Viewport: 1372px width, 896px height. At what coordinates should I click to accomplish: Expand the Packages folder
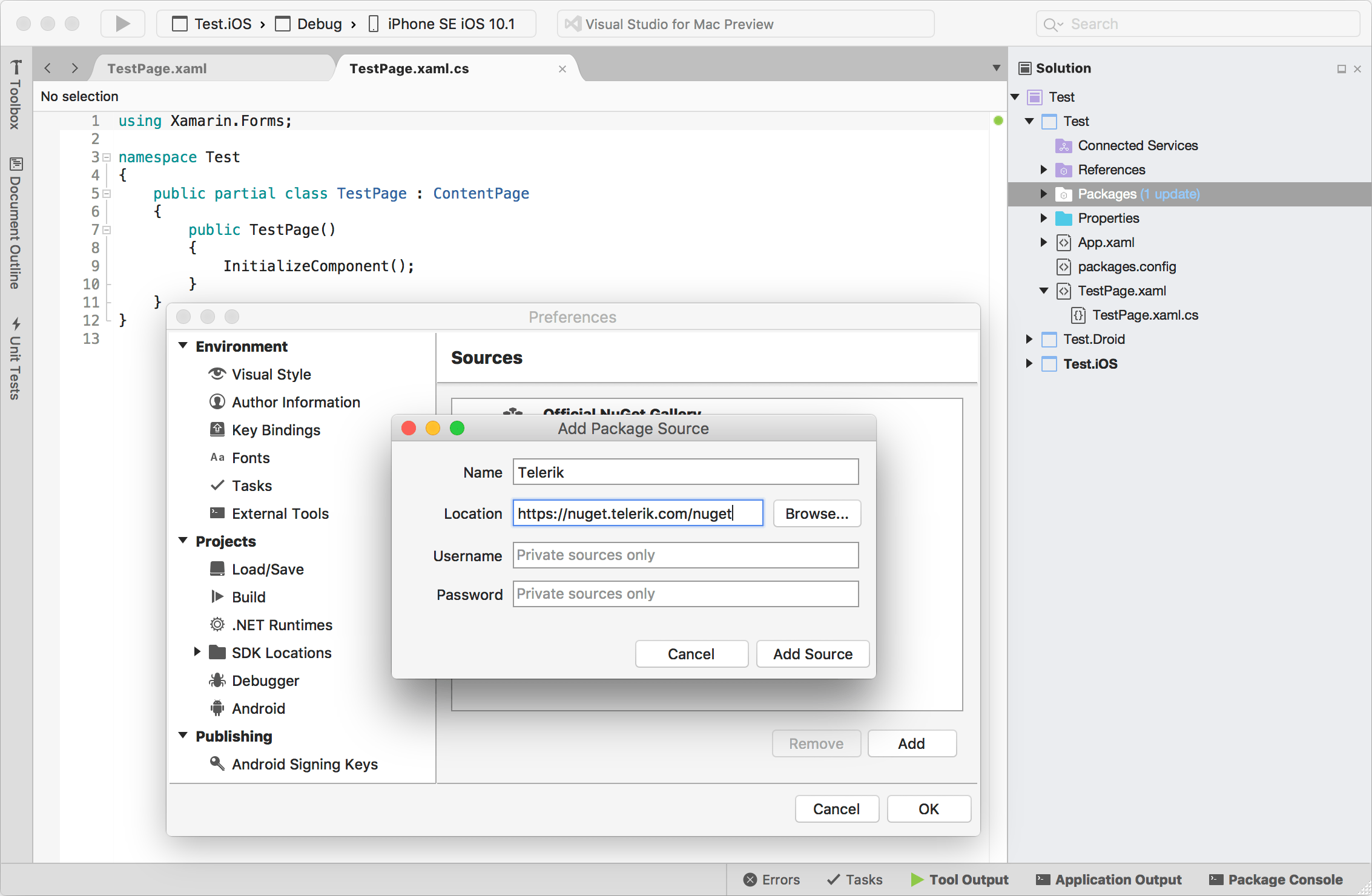[x=1044, y=194]
